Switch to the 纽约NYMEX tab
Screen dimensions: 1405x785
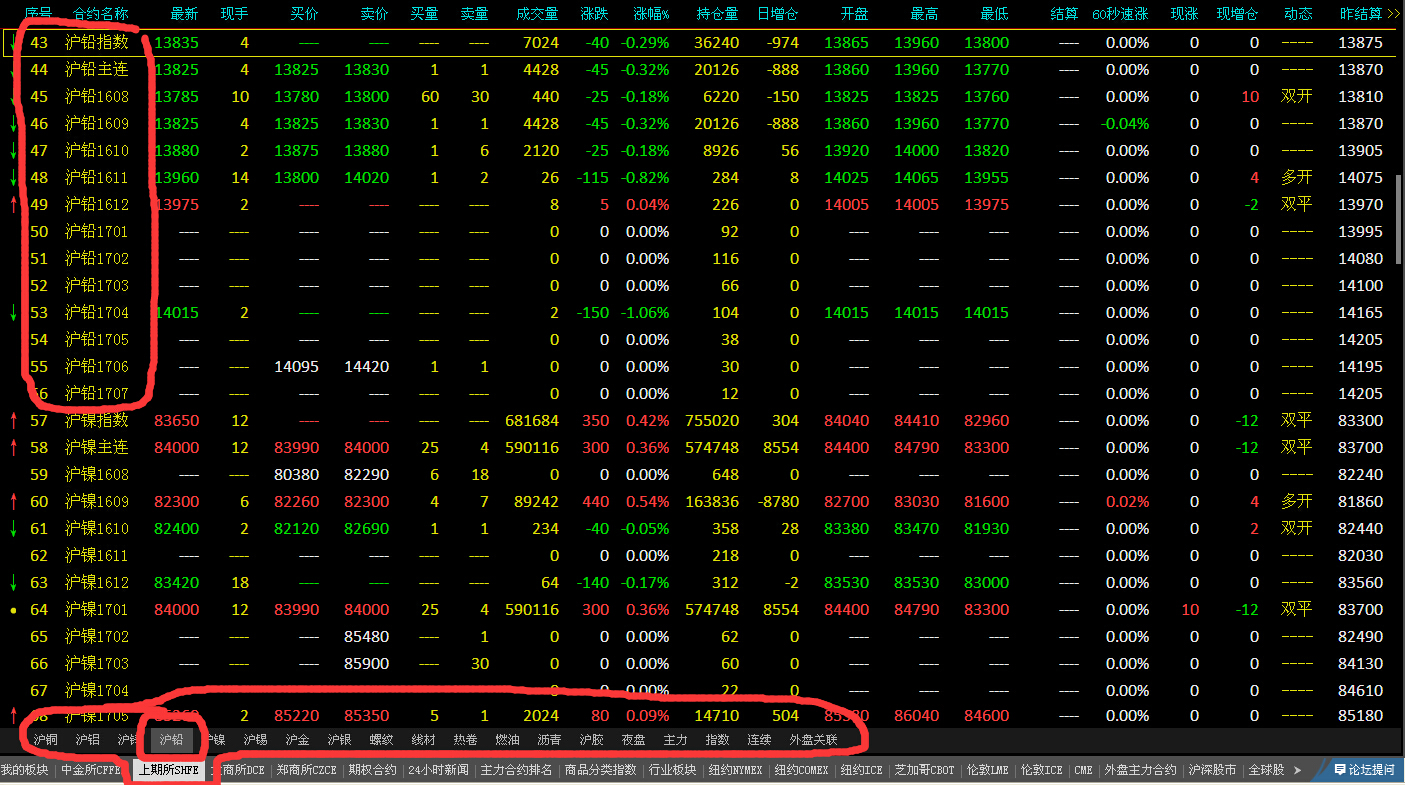735,770
